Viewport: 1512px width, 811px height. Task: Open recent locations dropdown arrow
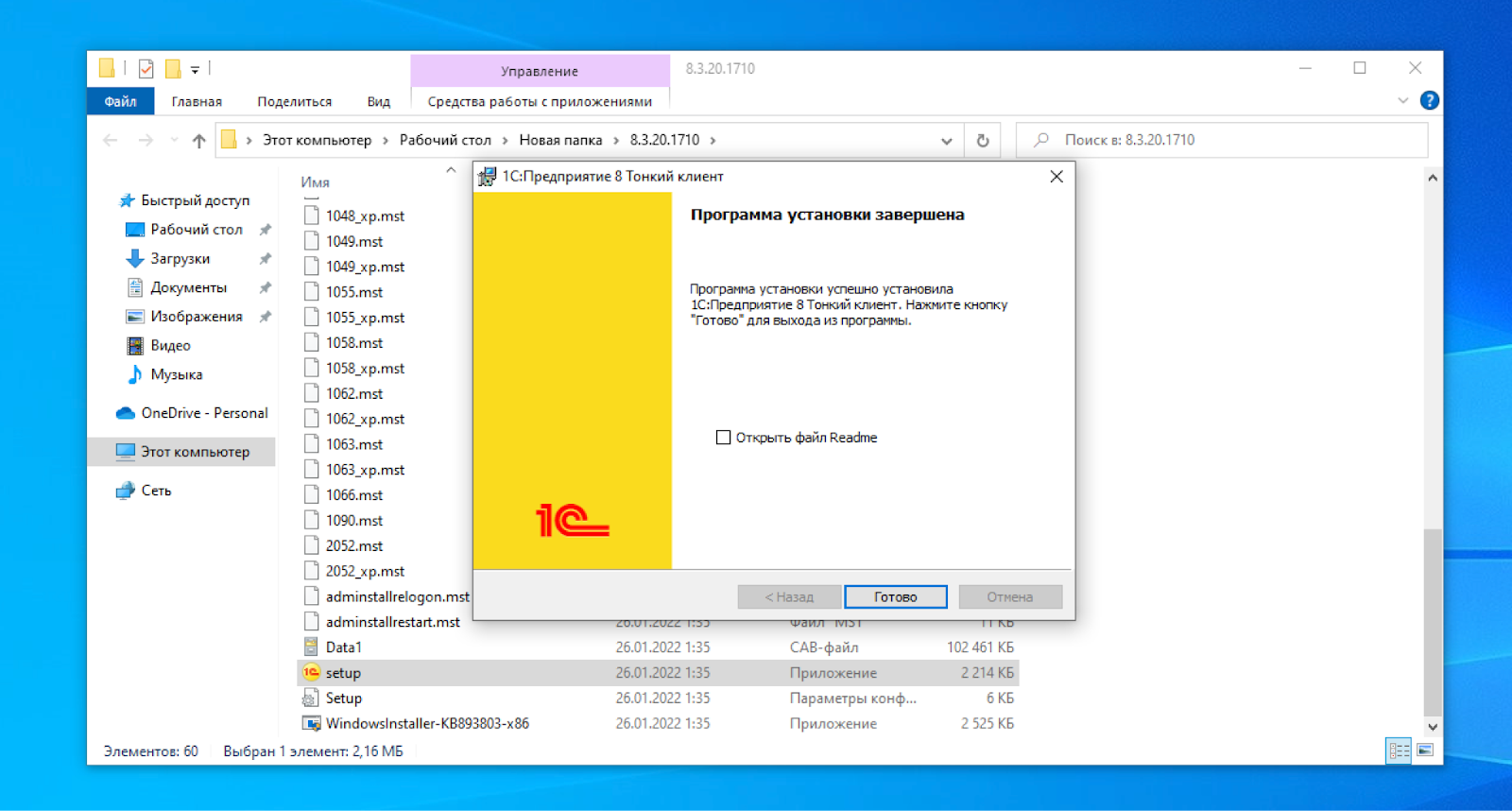tap(174, 140)
